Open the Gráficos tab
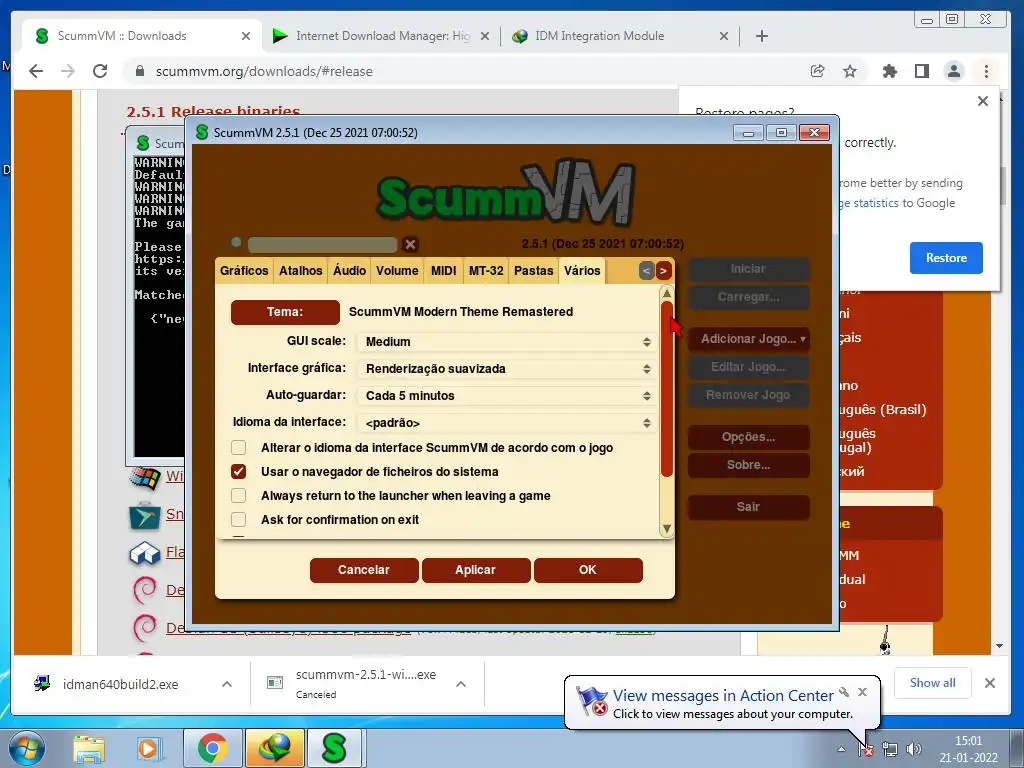1024x768 pixels. (244, 271)
